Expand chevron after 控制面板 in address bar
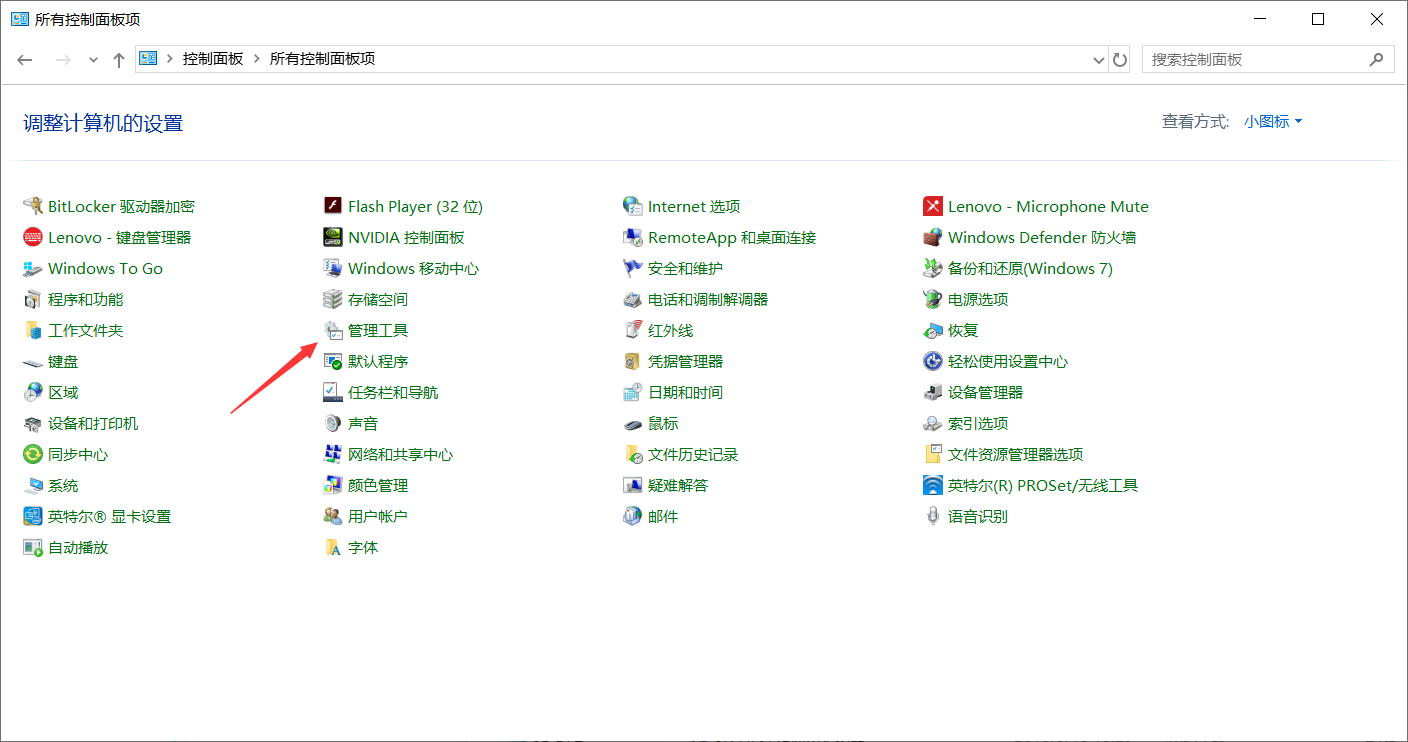 pyautogui.click(x=256, y=59)
